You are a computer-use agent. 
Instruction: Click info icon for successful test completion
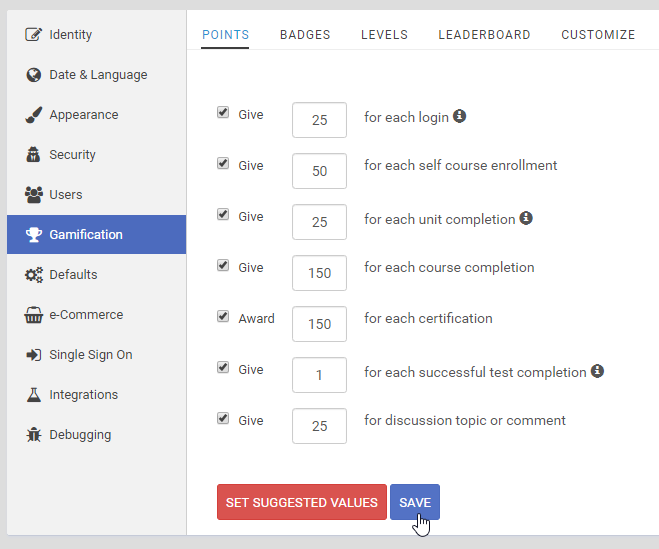tap(597, 371)
